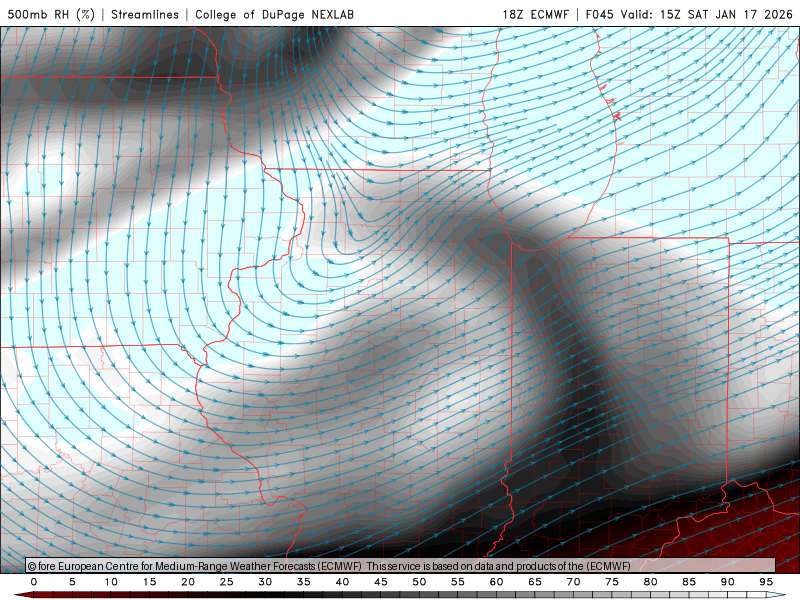Pick the "35" color scale label
Screen dimensions: 800x600
click(304, 582)
